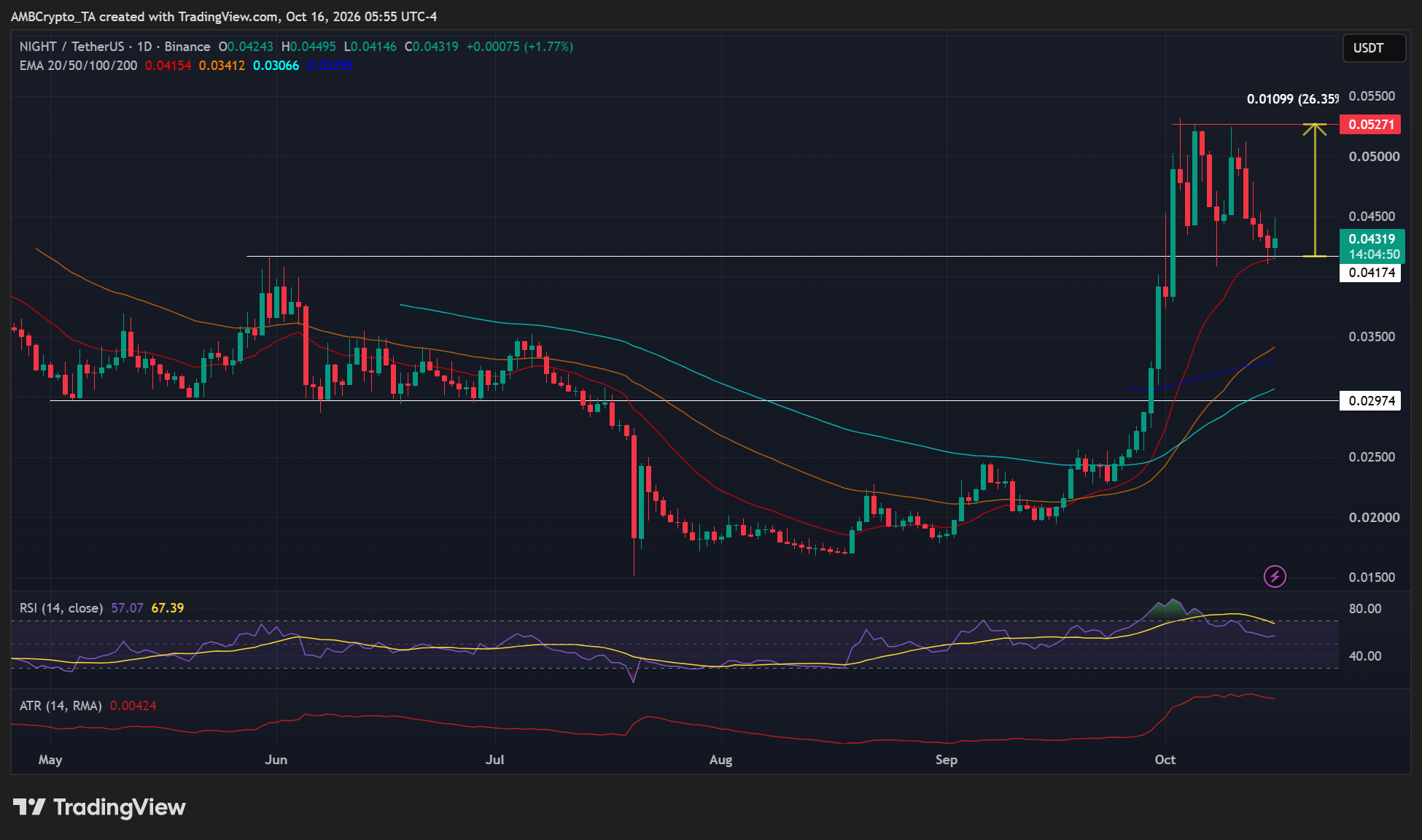
Task: Click the 0.02974 price level label
Action: (1371, 400)
